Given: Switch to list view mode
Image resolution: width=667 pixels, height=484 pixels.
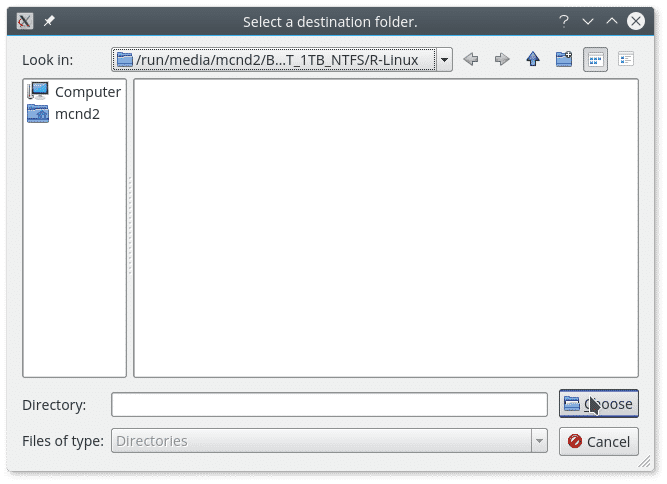Looking at the screenshot, I should pos(595,60).
